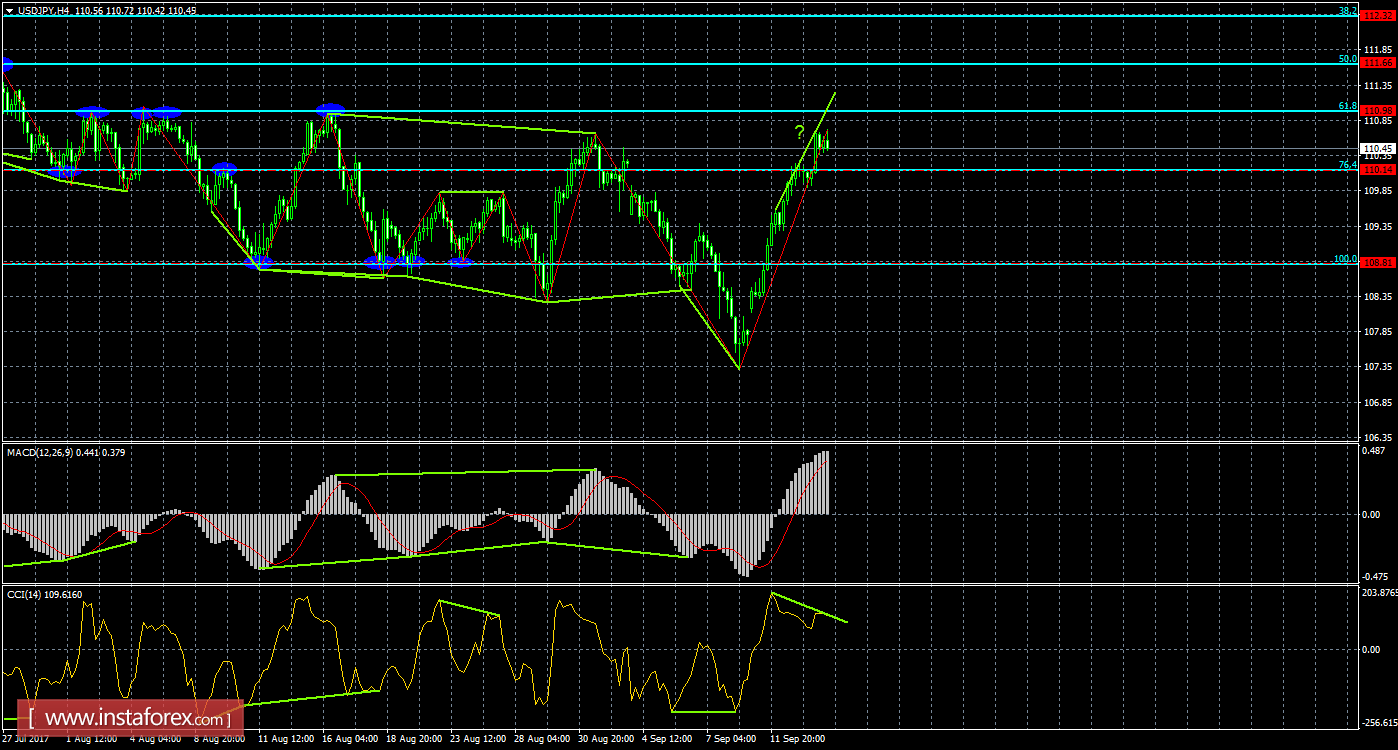1398x750 pixels.
Task: Click the red 112.32 price tag
Action: point(1379,15)
